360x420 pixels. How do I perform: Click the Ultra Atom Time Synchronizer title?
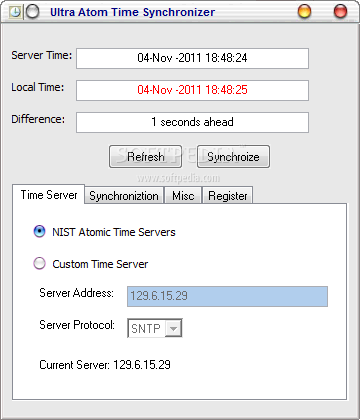(132, 12)
